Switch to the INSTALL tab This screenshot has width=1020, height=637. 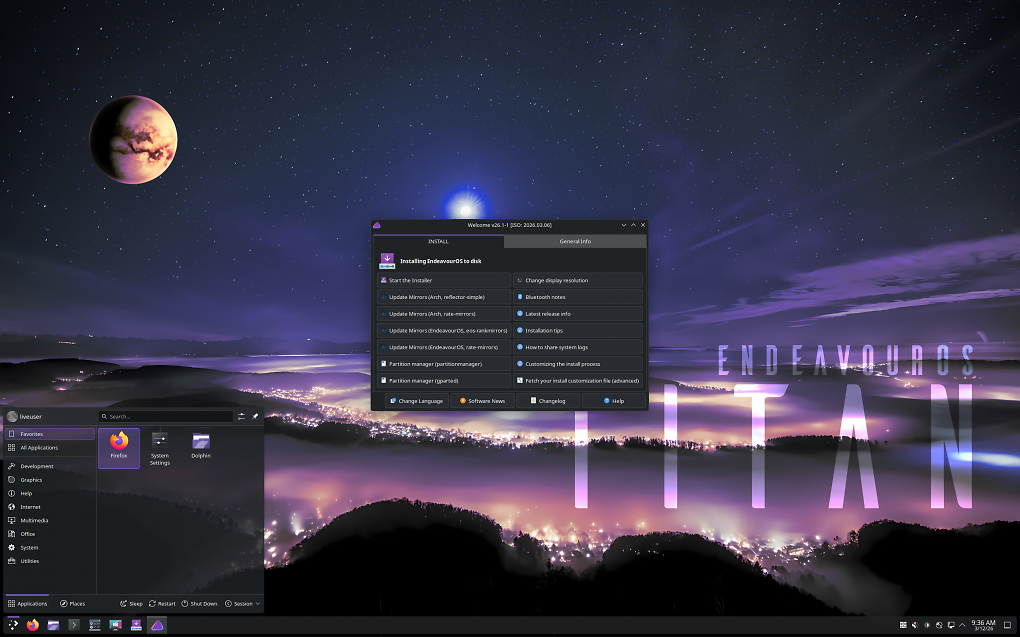438,241
